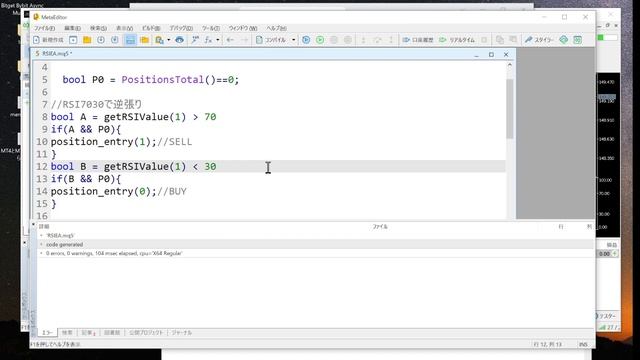Select the RSIEA.mq5 document tab
Image resolution: width=640 pixels, height=360 pixels.
tap(54, 53)
